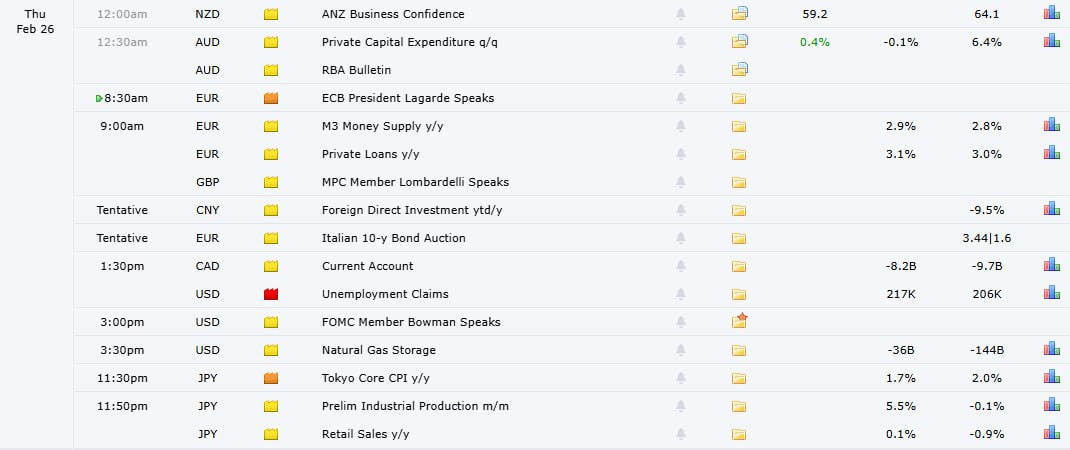Enable the alert bell for ECB President Lagarde Speaks
The width and height of the screenshot is (1070, 450).
[682, 98]
